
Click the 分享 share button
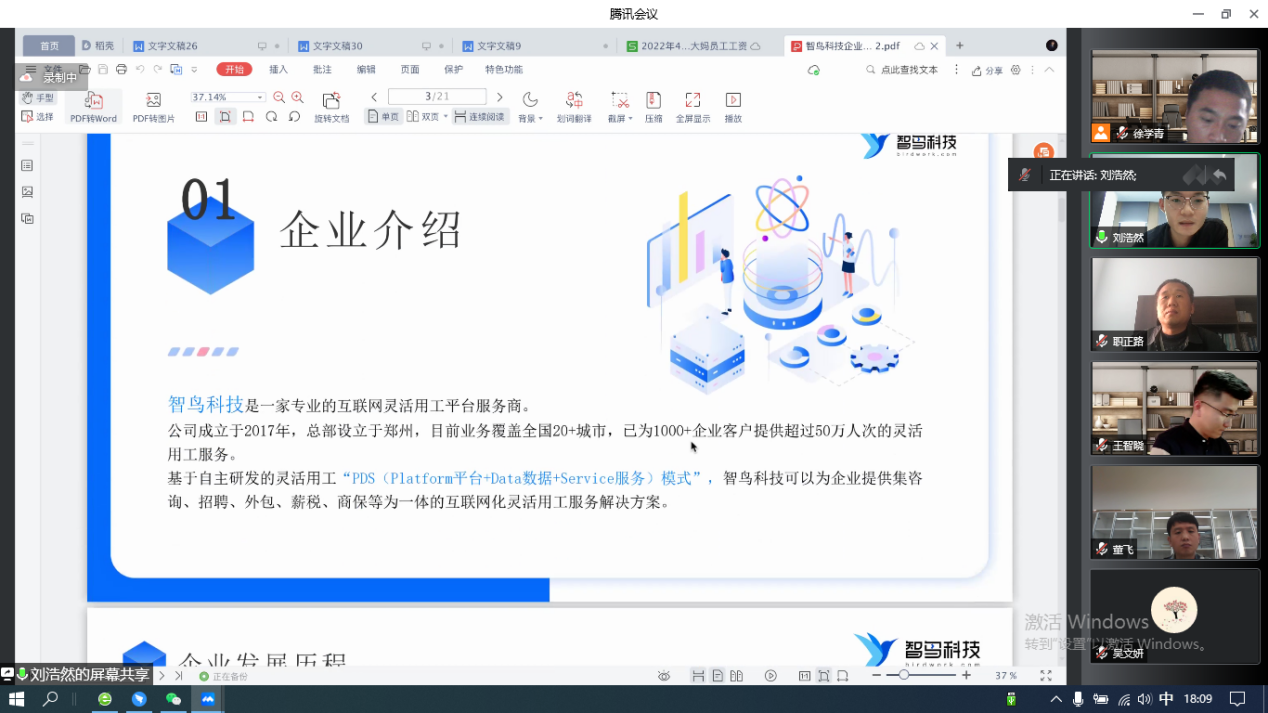[x=988, y=70]
